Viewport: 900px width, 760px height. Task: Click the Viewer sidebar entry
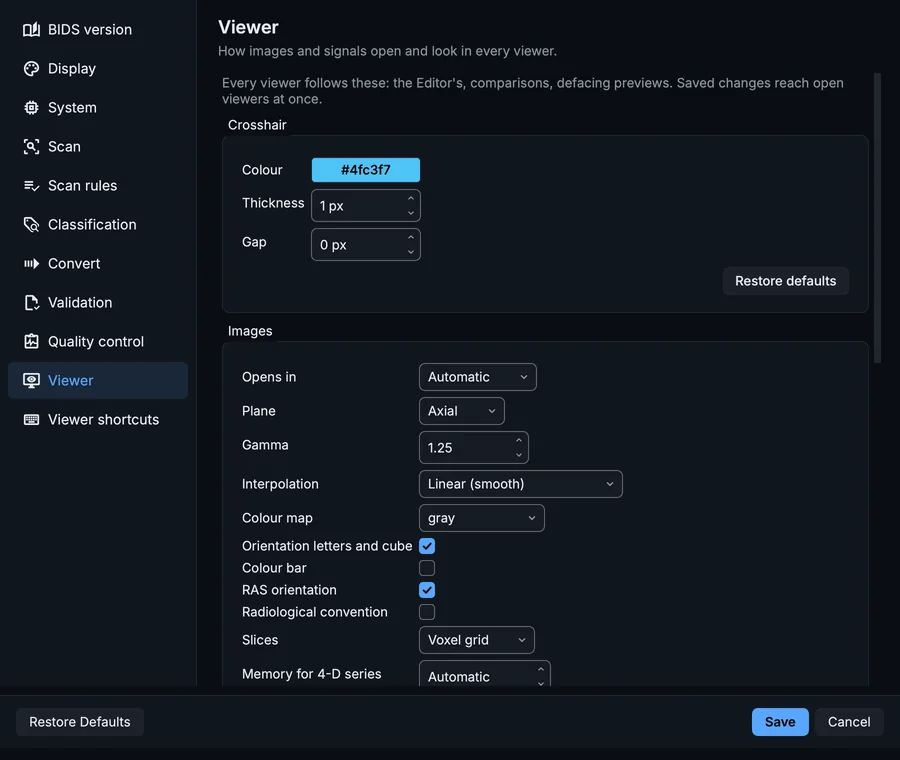98,381
